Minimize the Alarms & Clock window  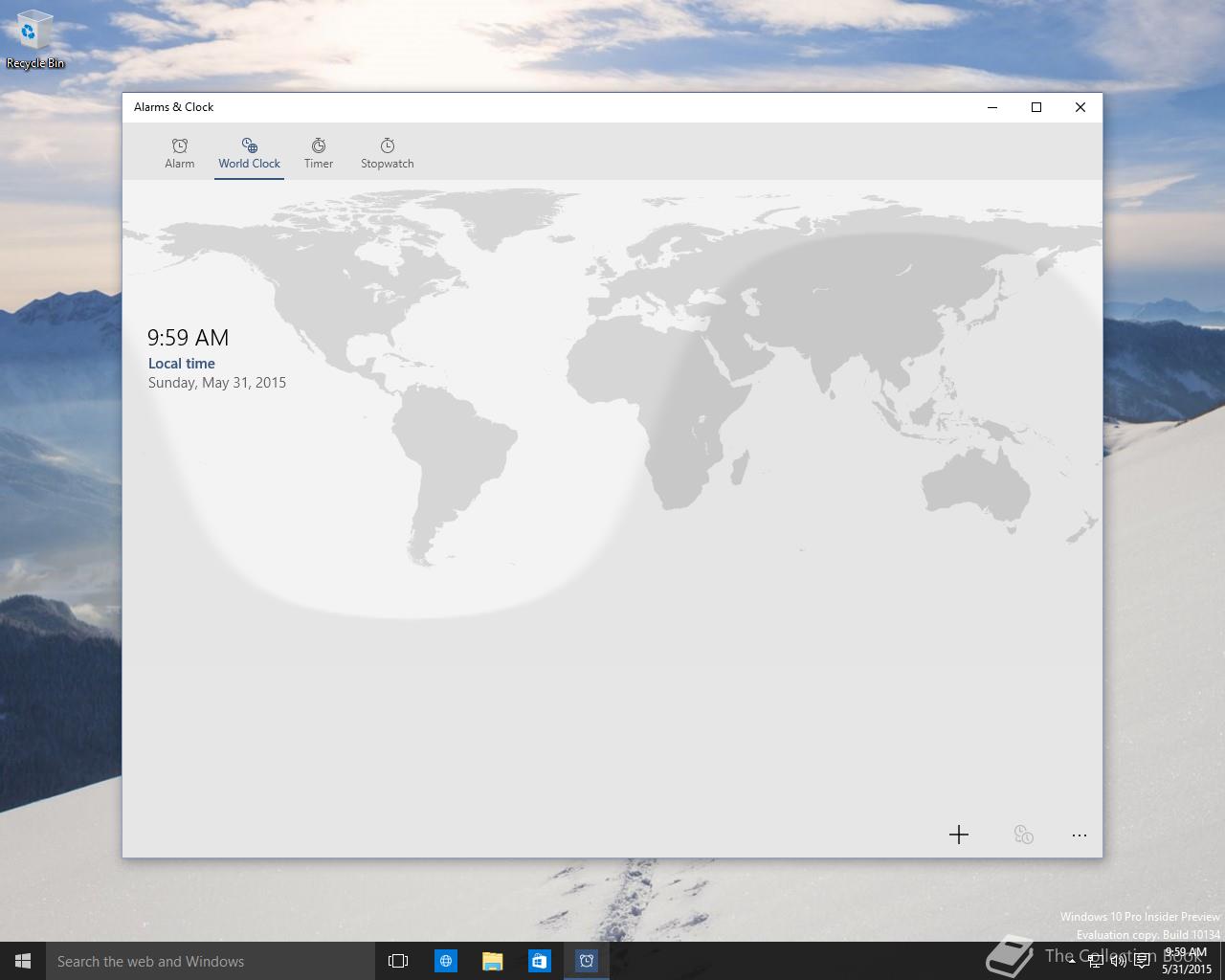click(x=992, y=107)
